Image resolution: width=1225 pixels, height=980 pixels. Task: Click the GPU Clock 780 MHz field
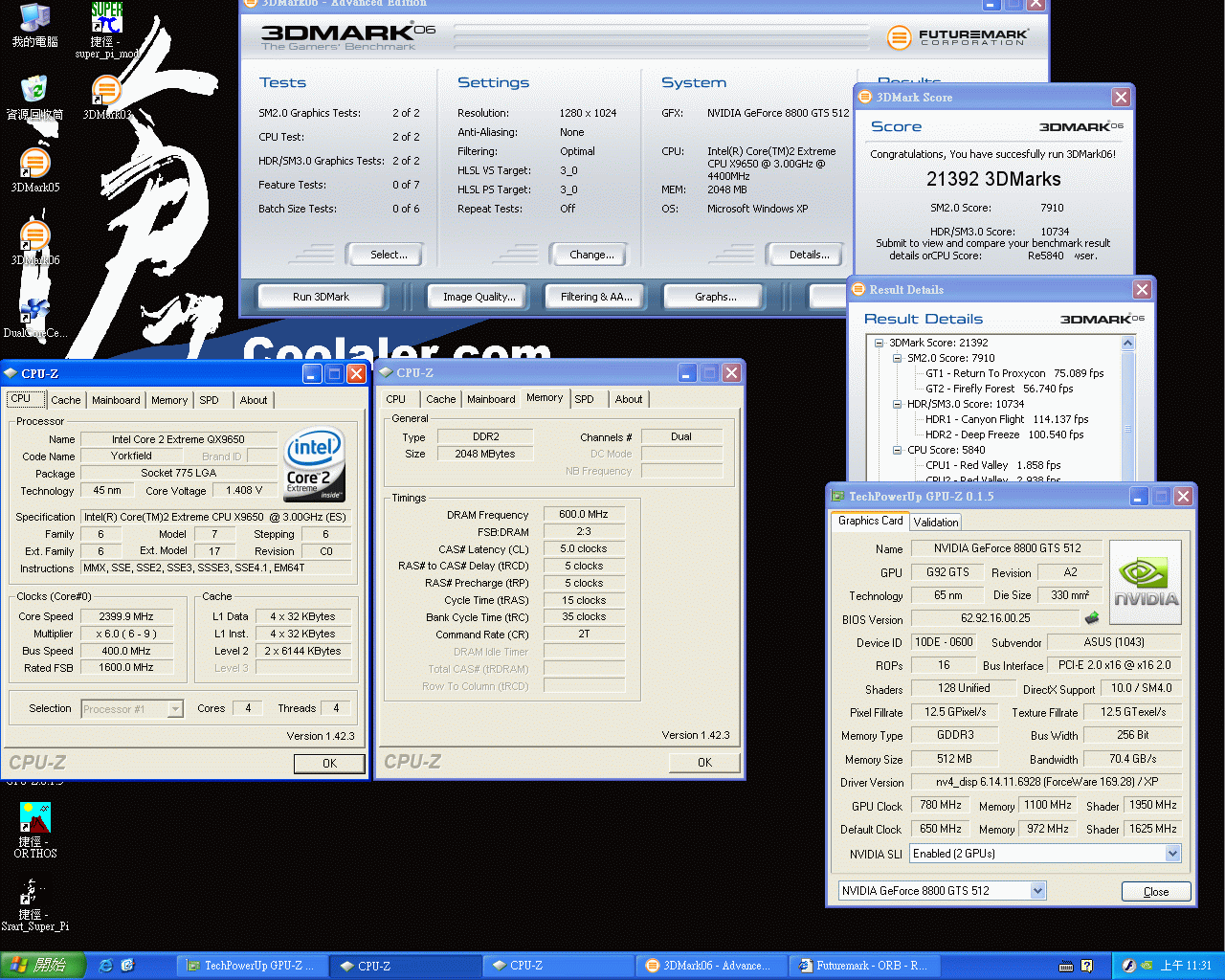[x=941, y=806]
